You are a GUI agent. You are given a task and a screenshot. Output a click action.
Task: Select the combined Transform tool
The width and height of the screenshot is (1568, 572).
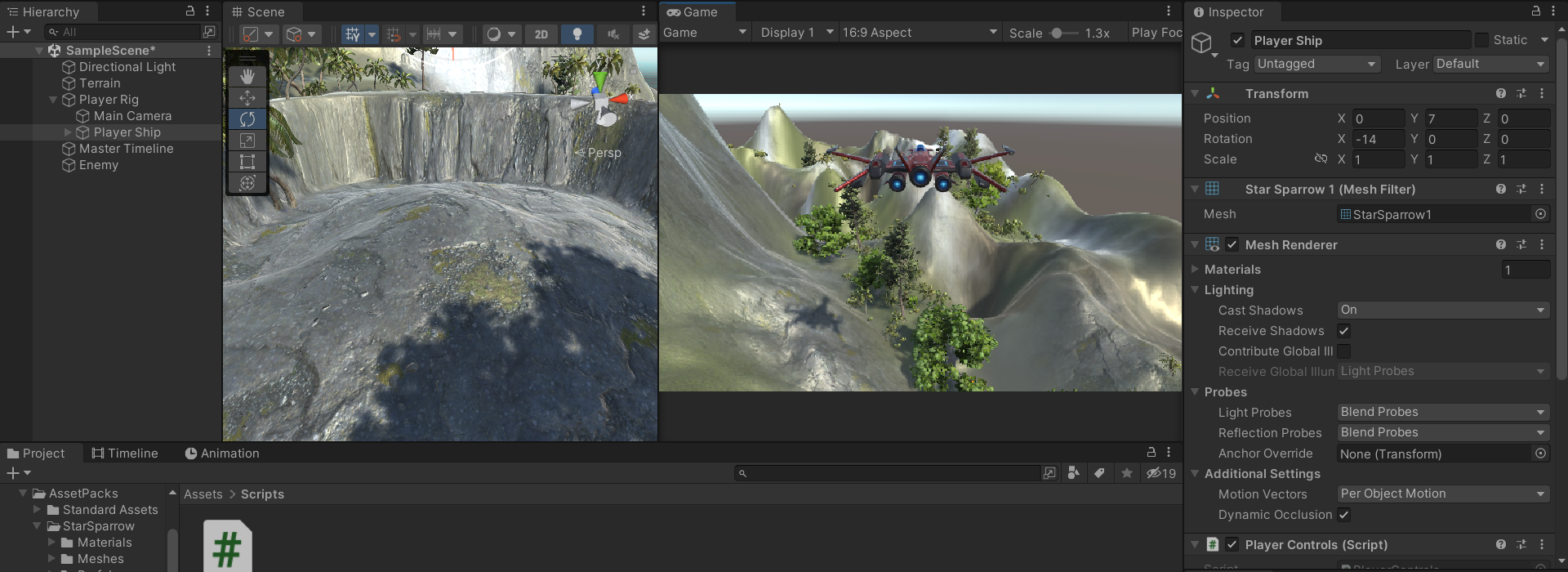[247, 183]
